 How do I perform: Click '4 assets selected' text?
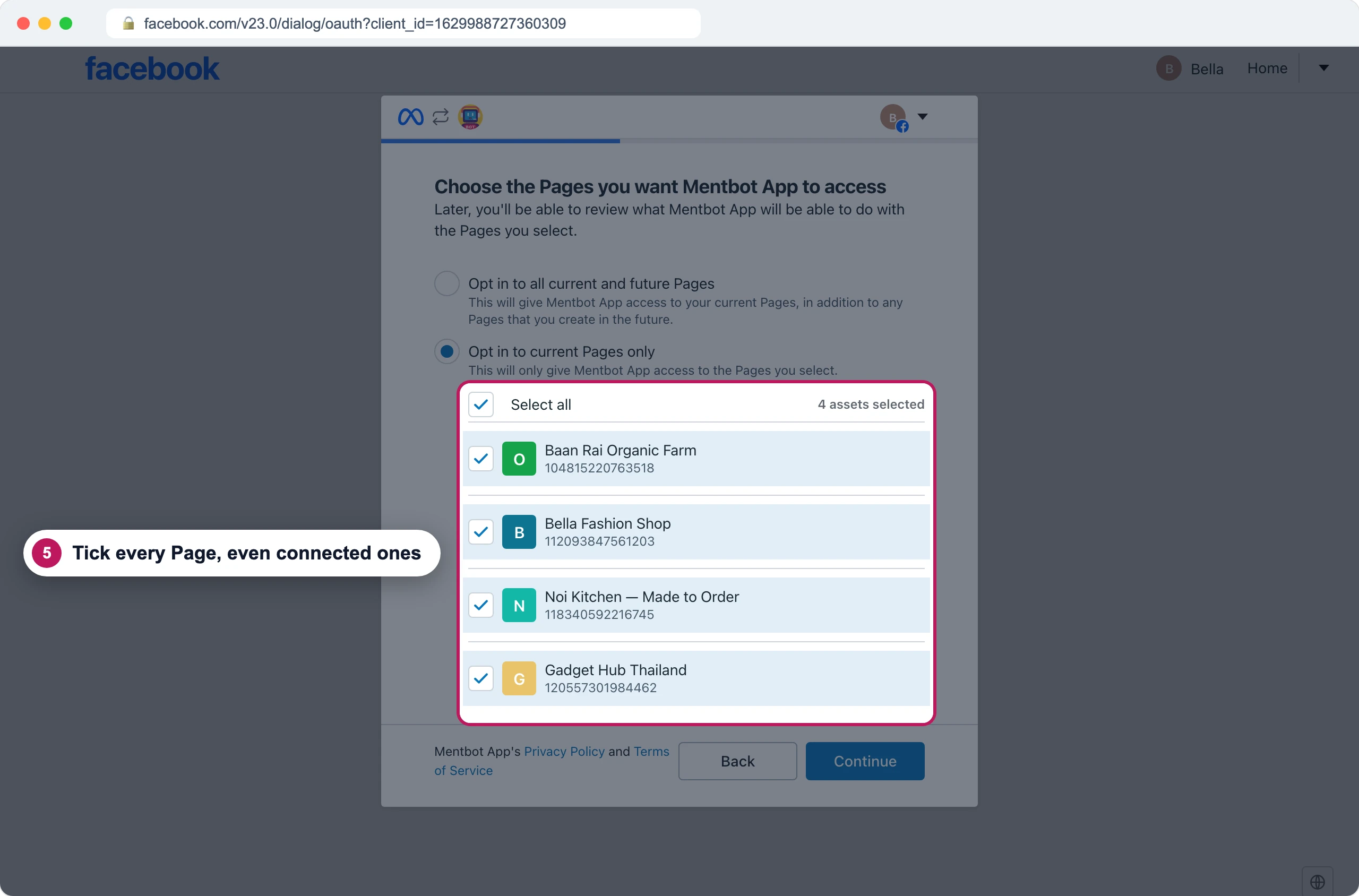[871, 404]
